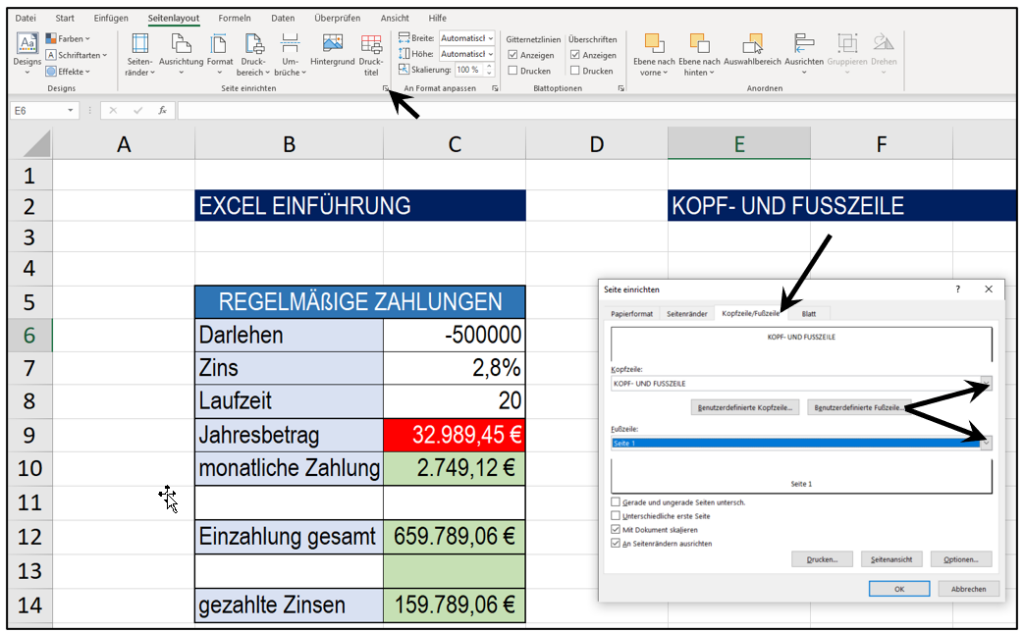Launch the An Format anpassen dialog launcher

tap(494, 88)
